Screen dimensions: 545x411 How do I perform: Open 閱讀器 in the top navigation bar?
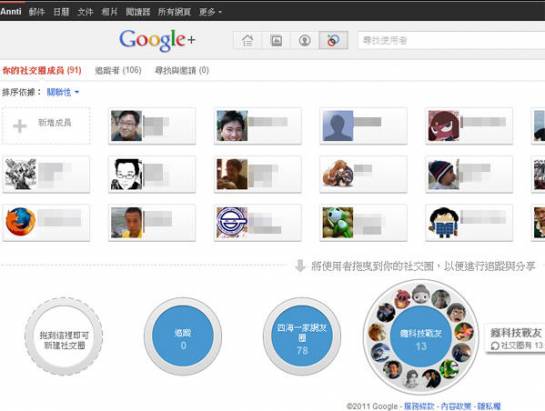coord(138,12)
